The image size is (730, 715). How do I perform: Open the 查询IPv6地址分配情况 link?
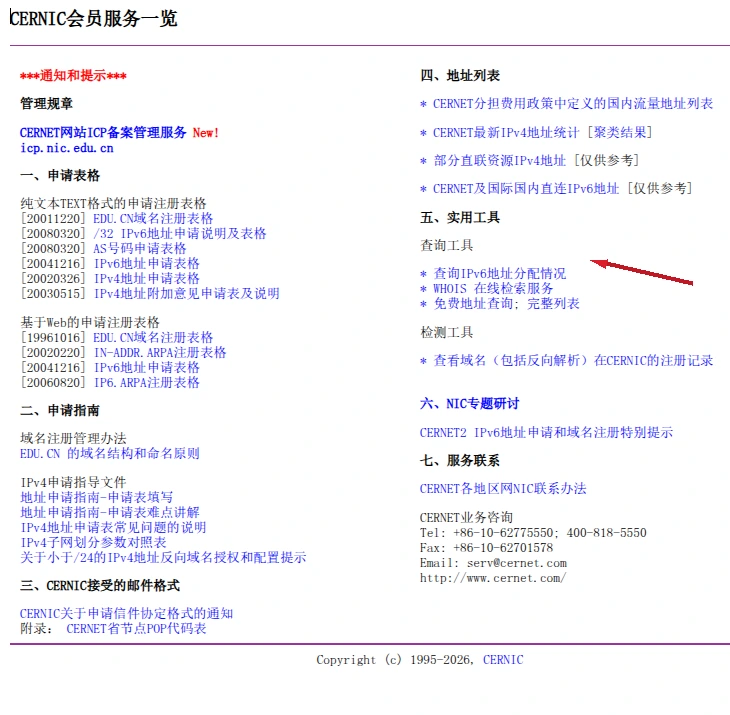coord(500,273)
